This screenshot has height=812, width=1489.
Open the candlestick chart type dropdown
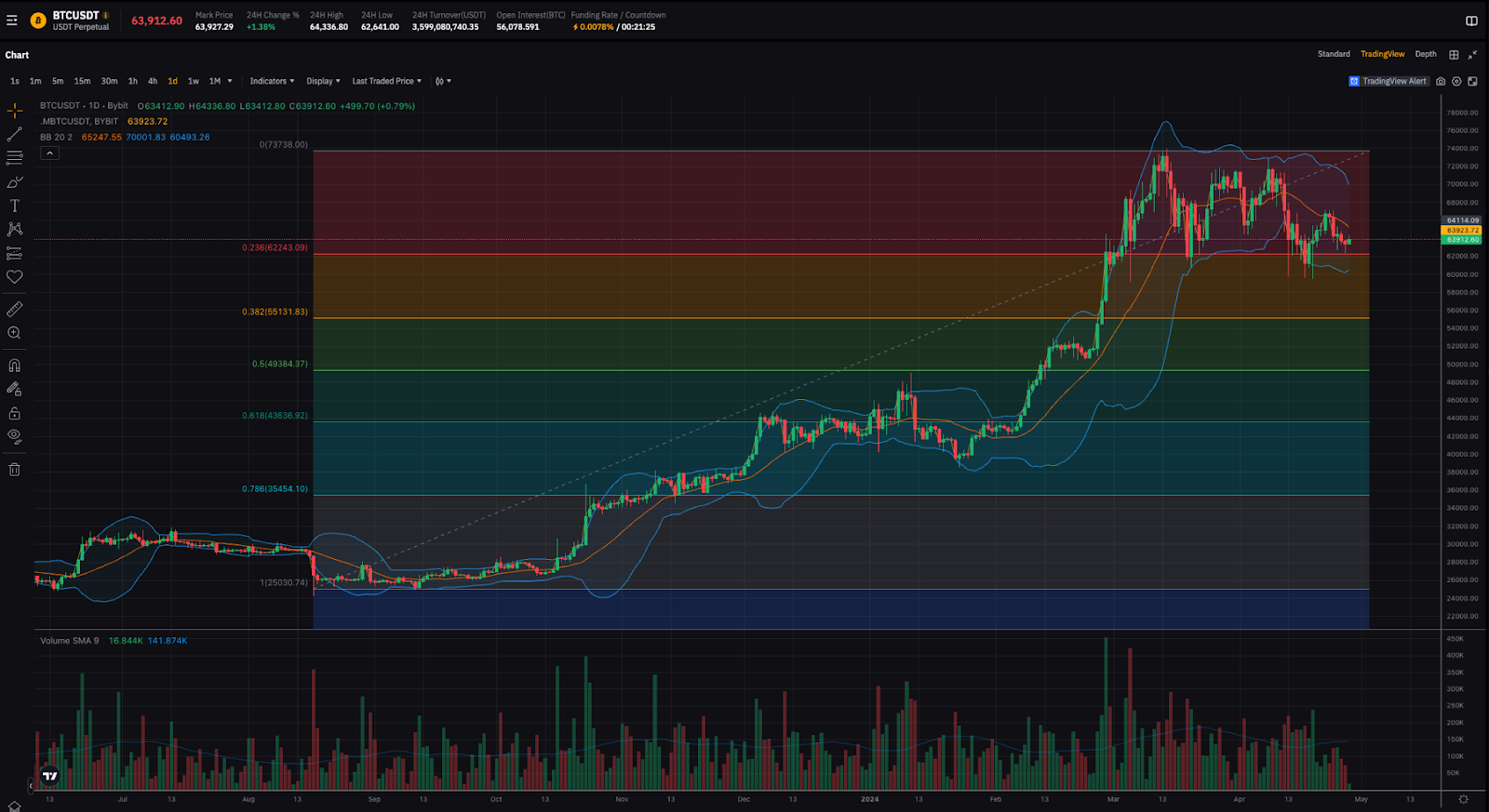[x=443, y=81]
